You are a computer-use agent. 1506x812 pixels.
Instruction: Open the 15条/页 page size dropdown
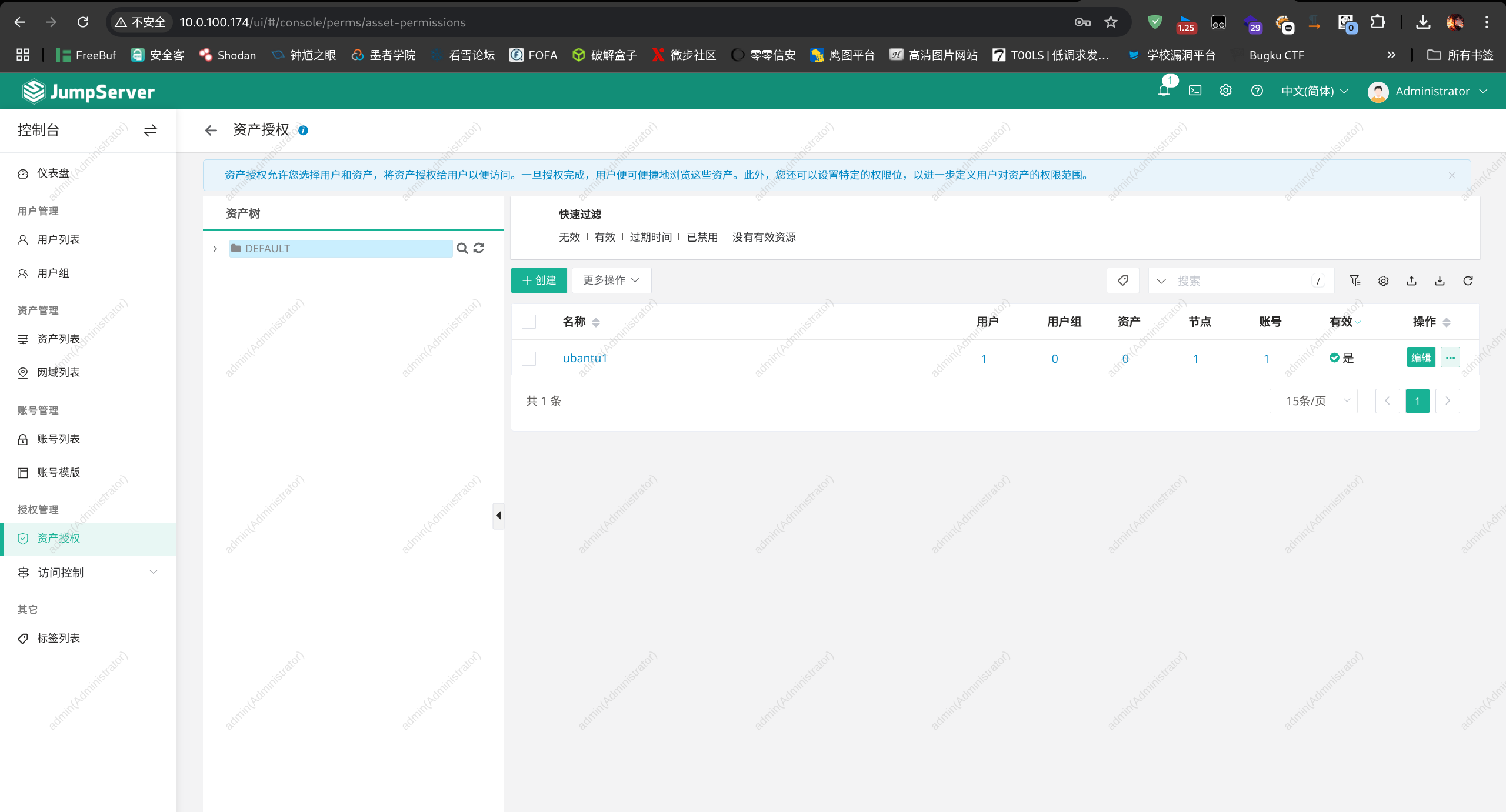coord(1313,401)
